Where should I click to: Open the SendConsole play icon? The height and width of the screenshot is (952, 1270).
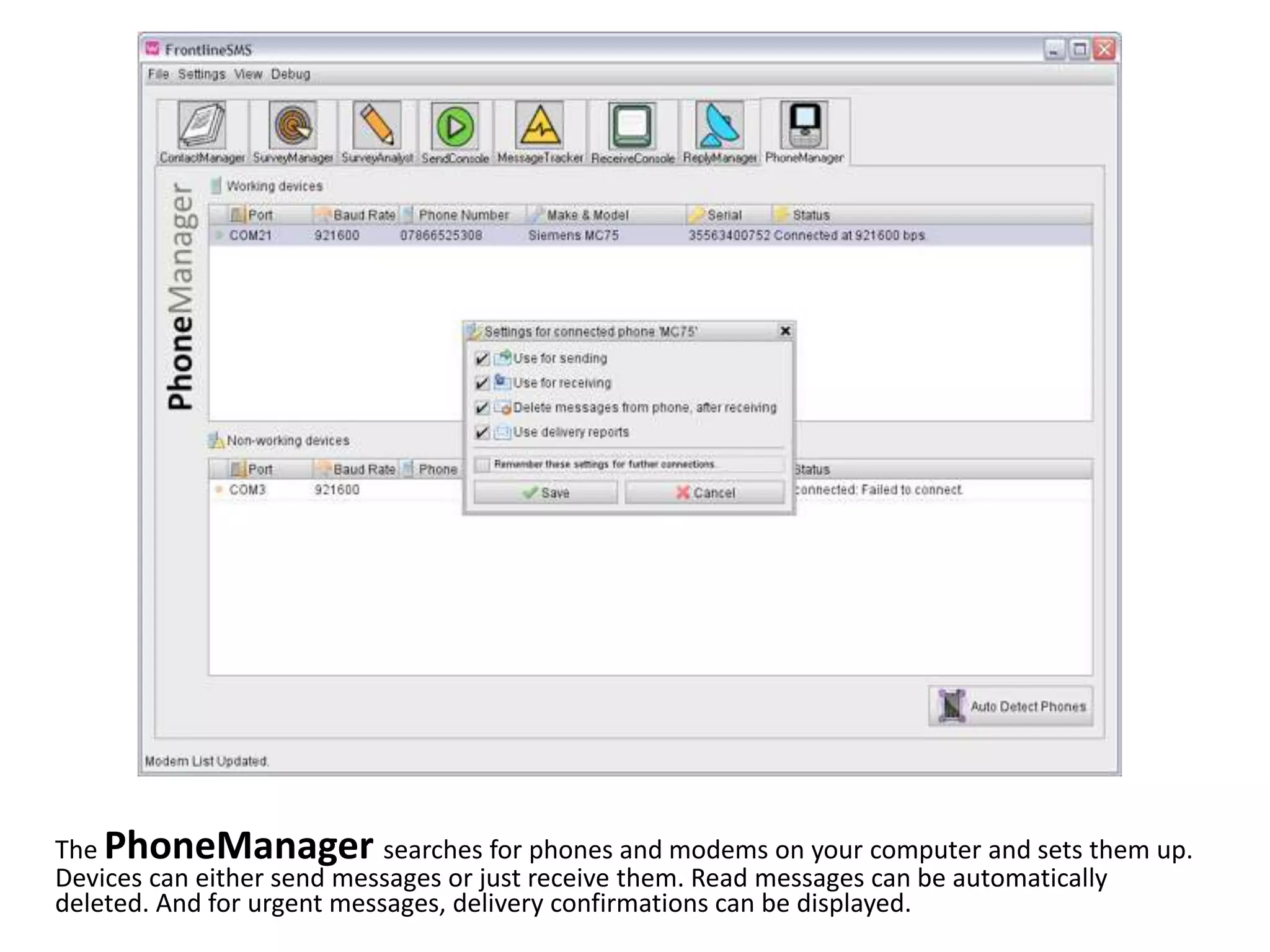pos(455,127)
